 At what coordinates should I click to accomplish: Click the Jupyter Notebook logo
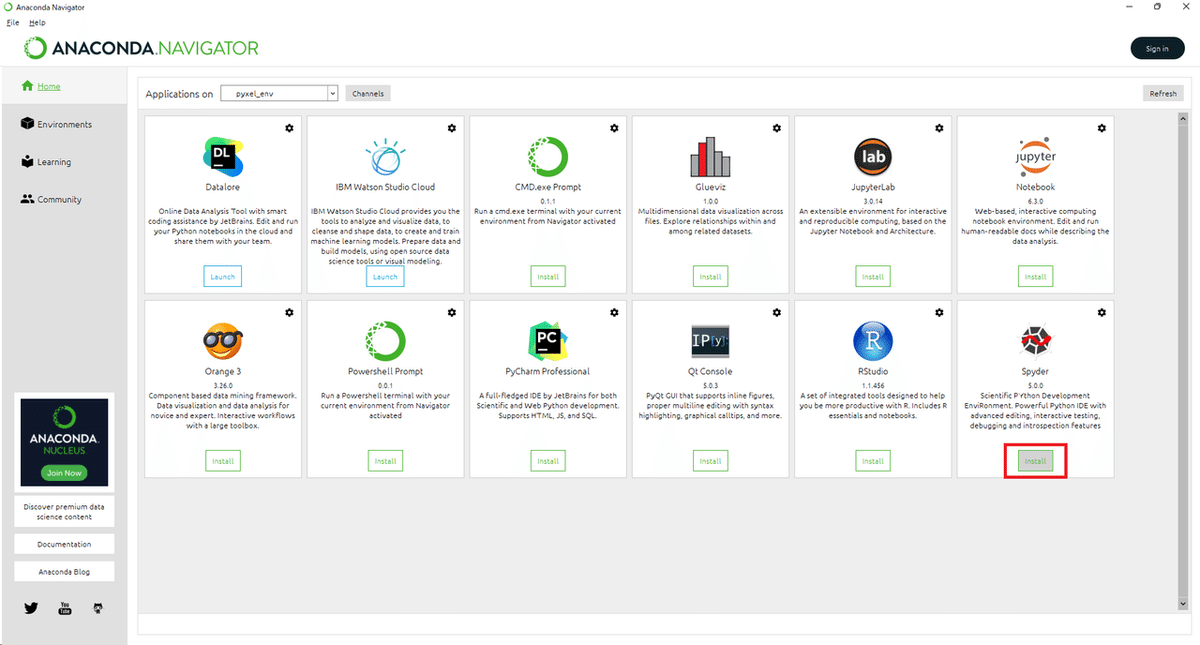point(1035,157)
